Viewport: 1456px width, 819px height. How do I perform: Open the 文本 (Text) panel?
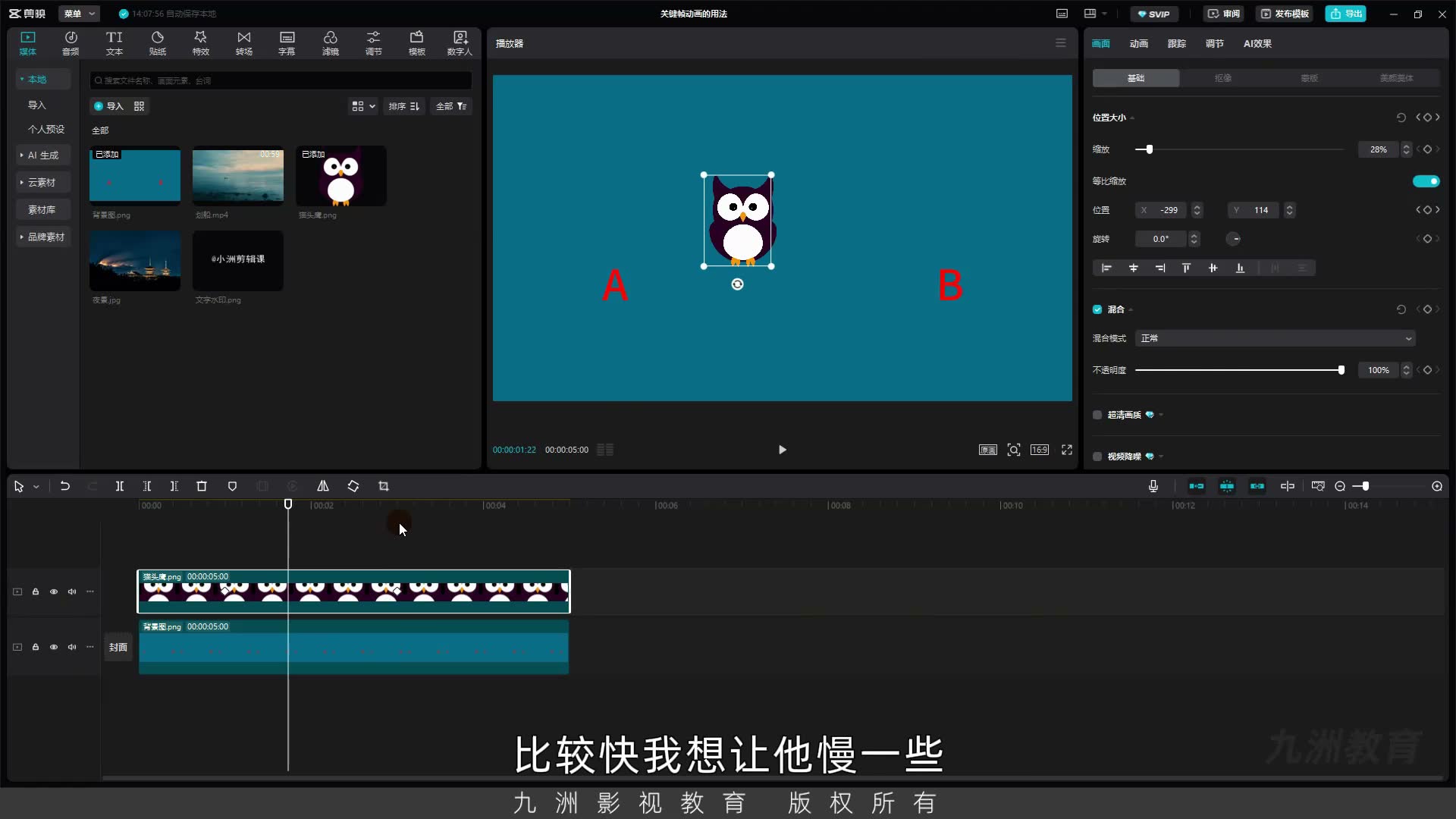tap(114, 43)
